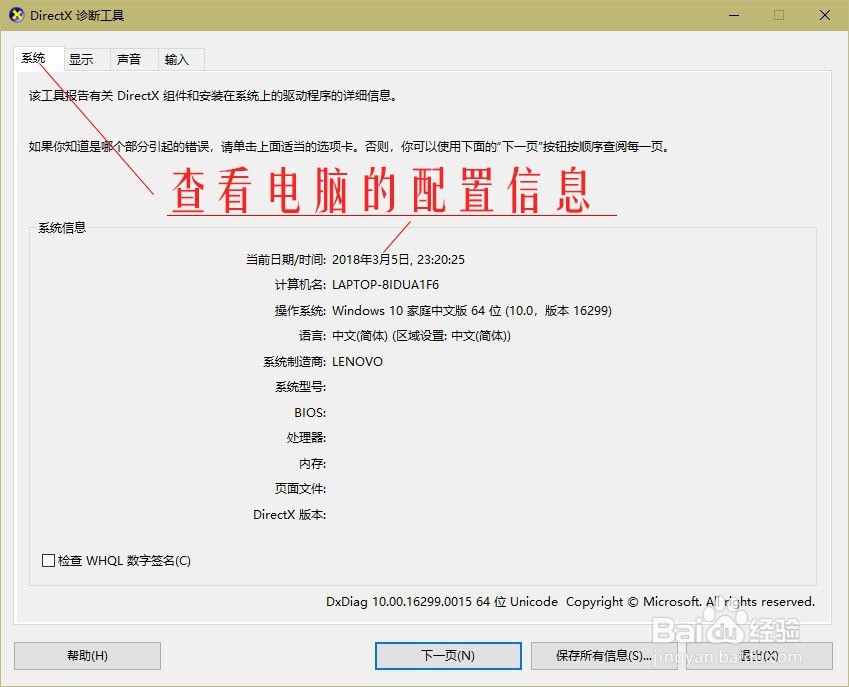This screenshot has height=687, width=849.
Task: Enable the 检查 WHQL 数字签名 checkbox
Action: [x=48, y=560]
